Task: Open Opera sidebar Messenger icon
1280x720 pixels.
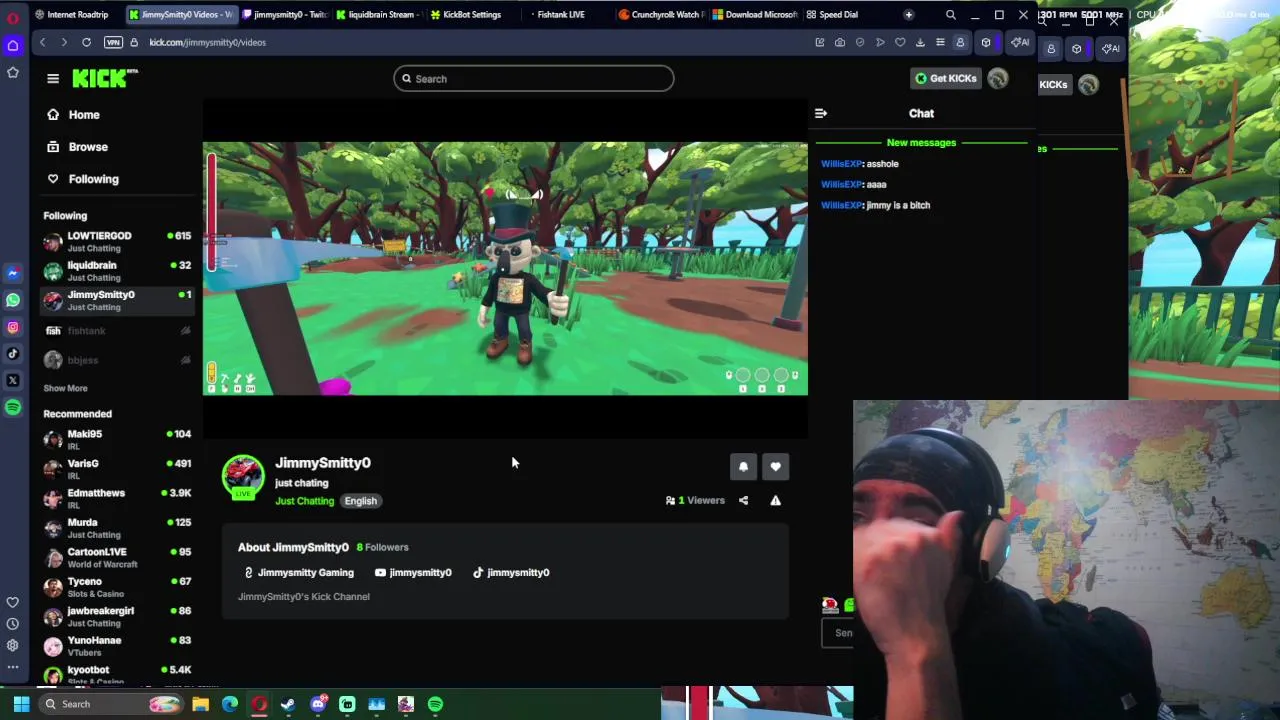Action: [13, 273]
